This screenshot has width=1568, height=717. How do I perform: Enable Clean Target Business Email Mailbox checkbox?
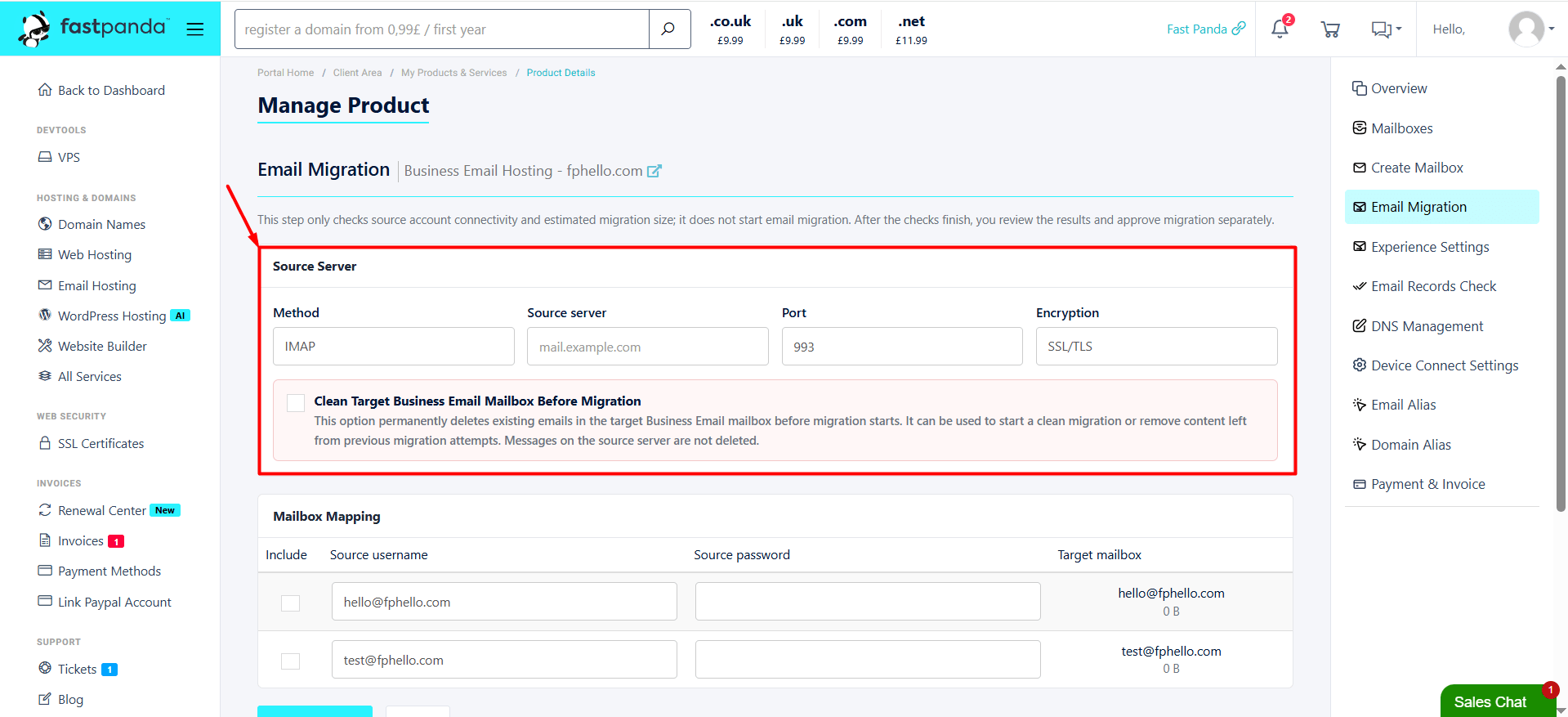[296, 402]
